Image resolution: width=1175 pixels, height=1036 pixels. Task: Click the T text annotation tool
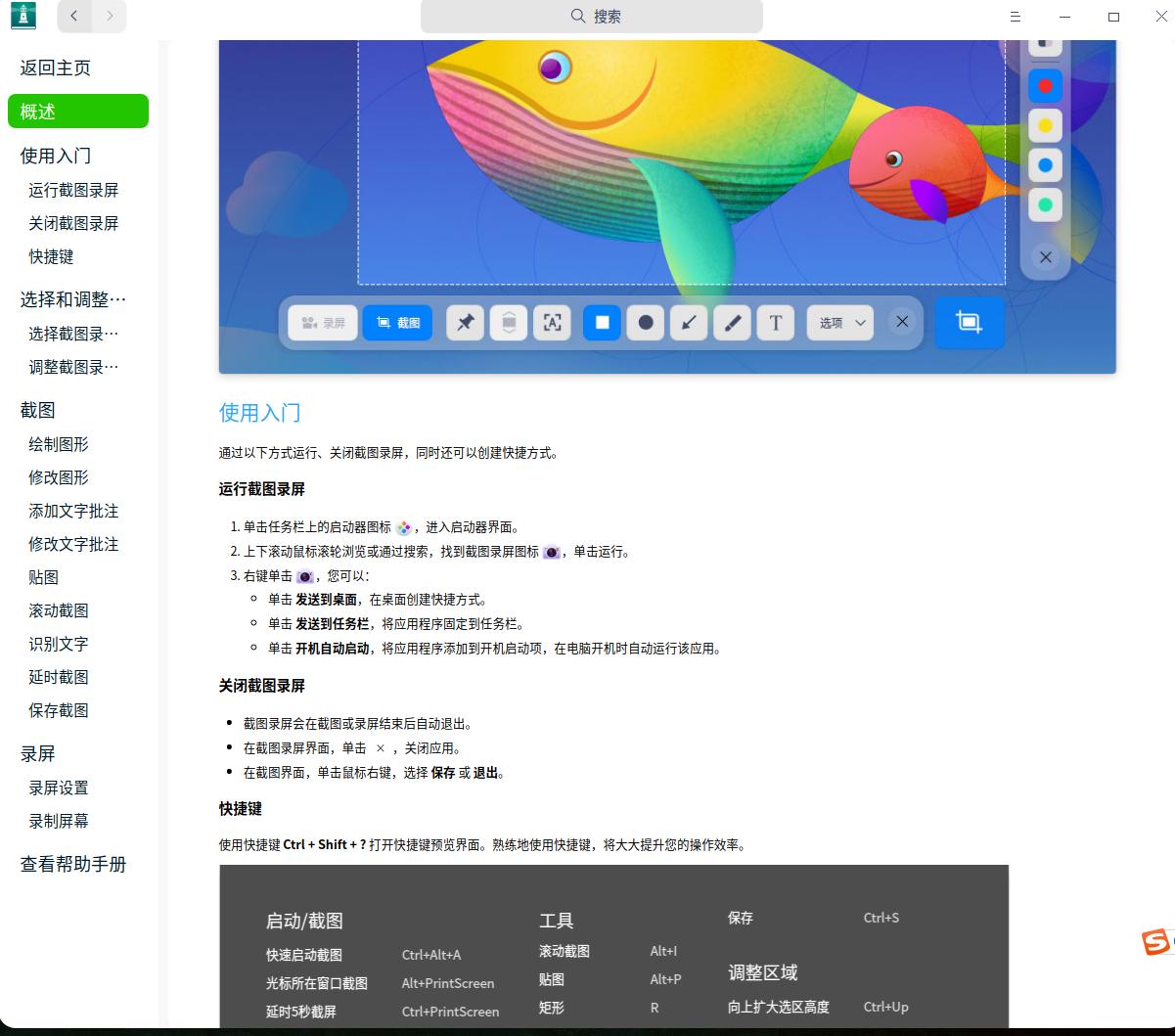[x=775, y=323]
